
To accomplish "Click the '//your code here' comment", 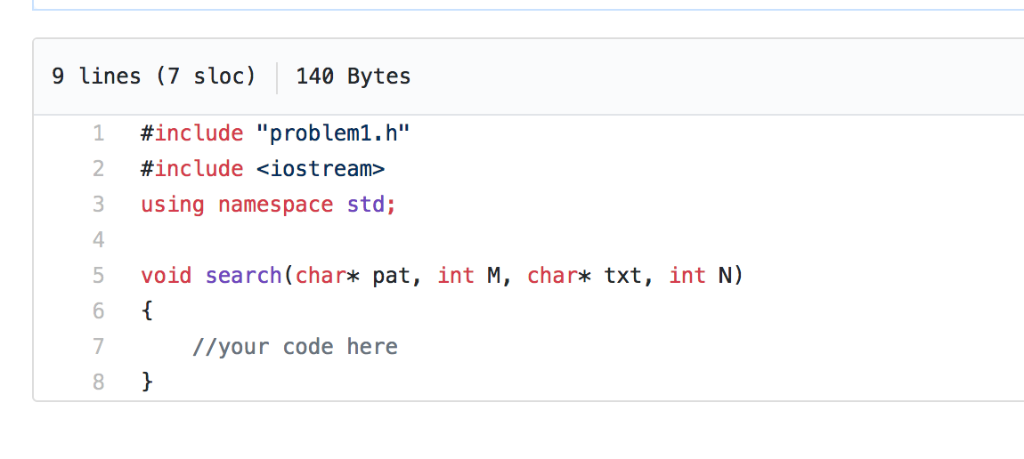I will [x=295, y=347].
